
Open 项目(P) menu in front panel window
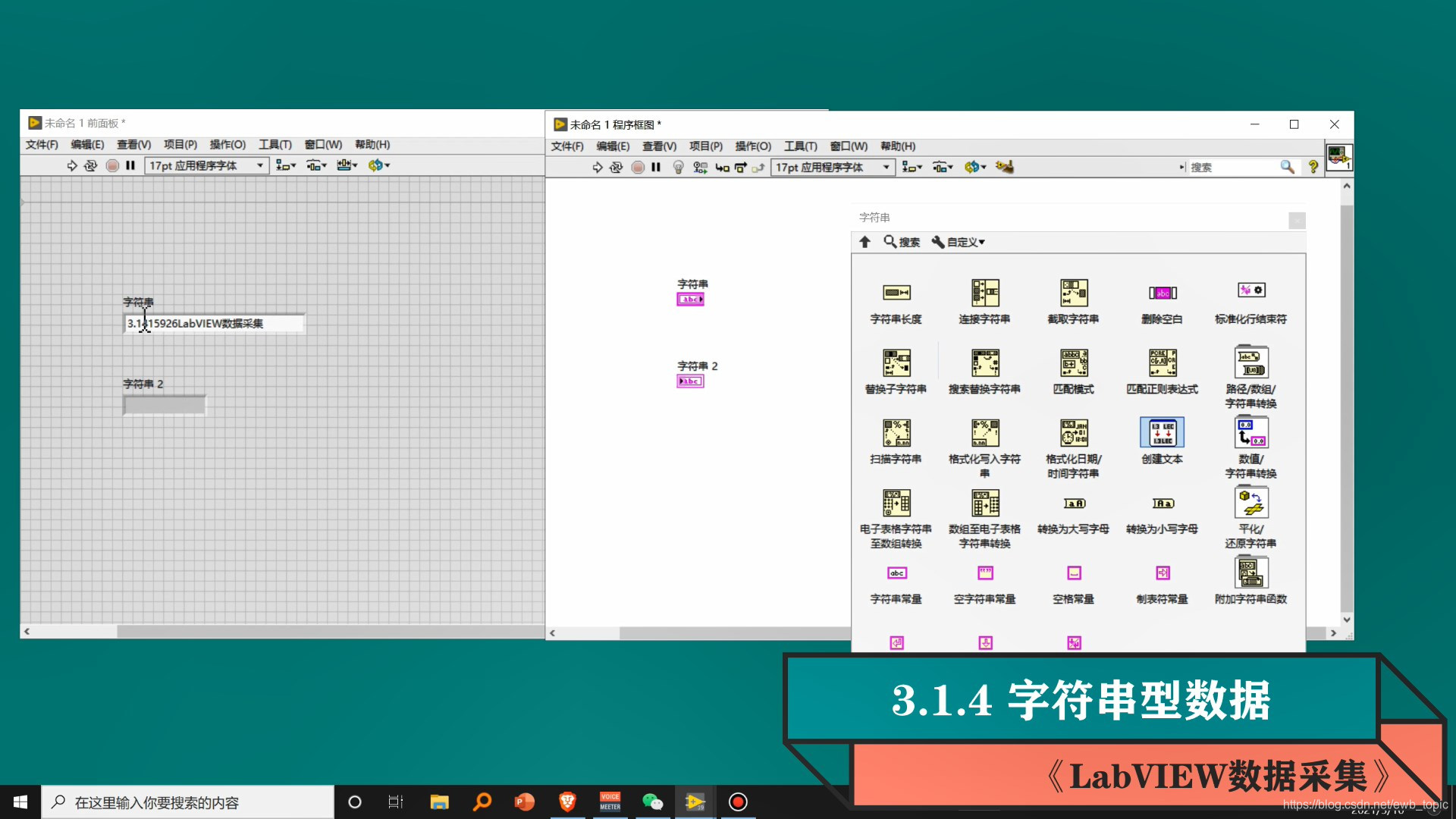pos(180,145)
